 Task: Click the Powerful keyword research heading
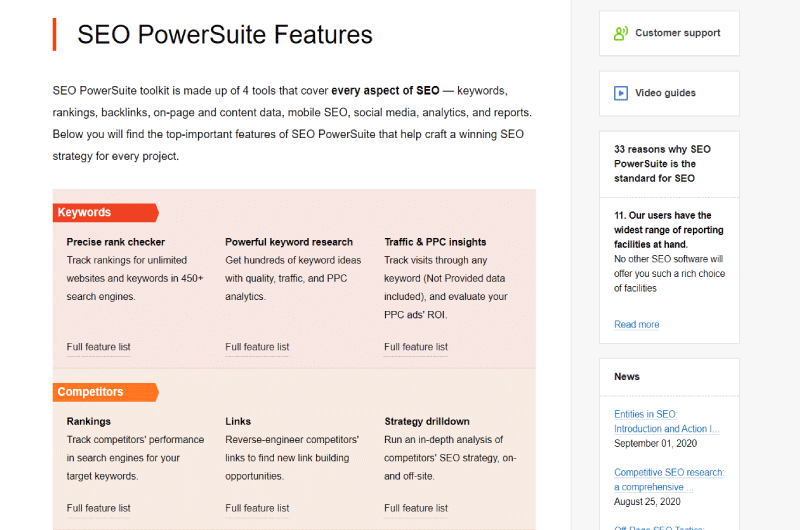289,242
